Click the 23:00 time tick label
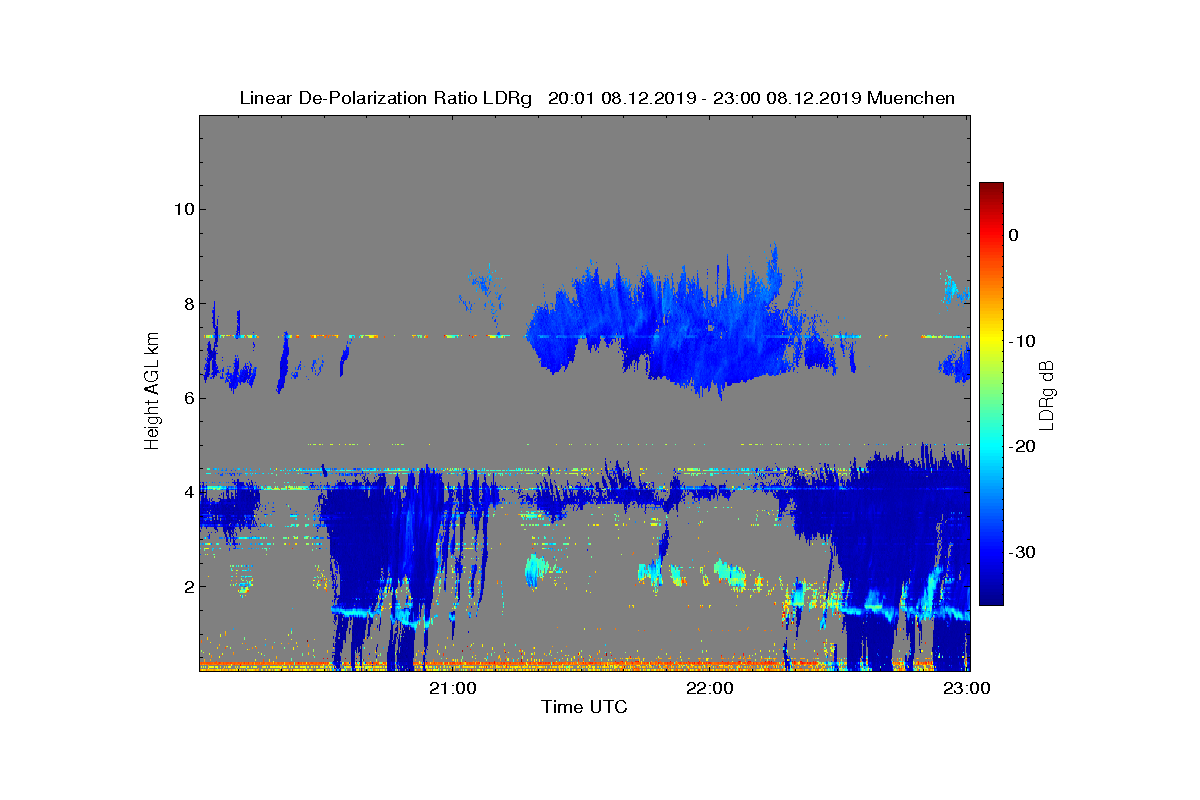This screenshot has width=1200, height=800. pos(967,688)
